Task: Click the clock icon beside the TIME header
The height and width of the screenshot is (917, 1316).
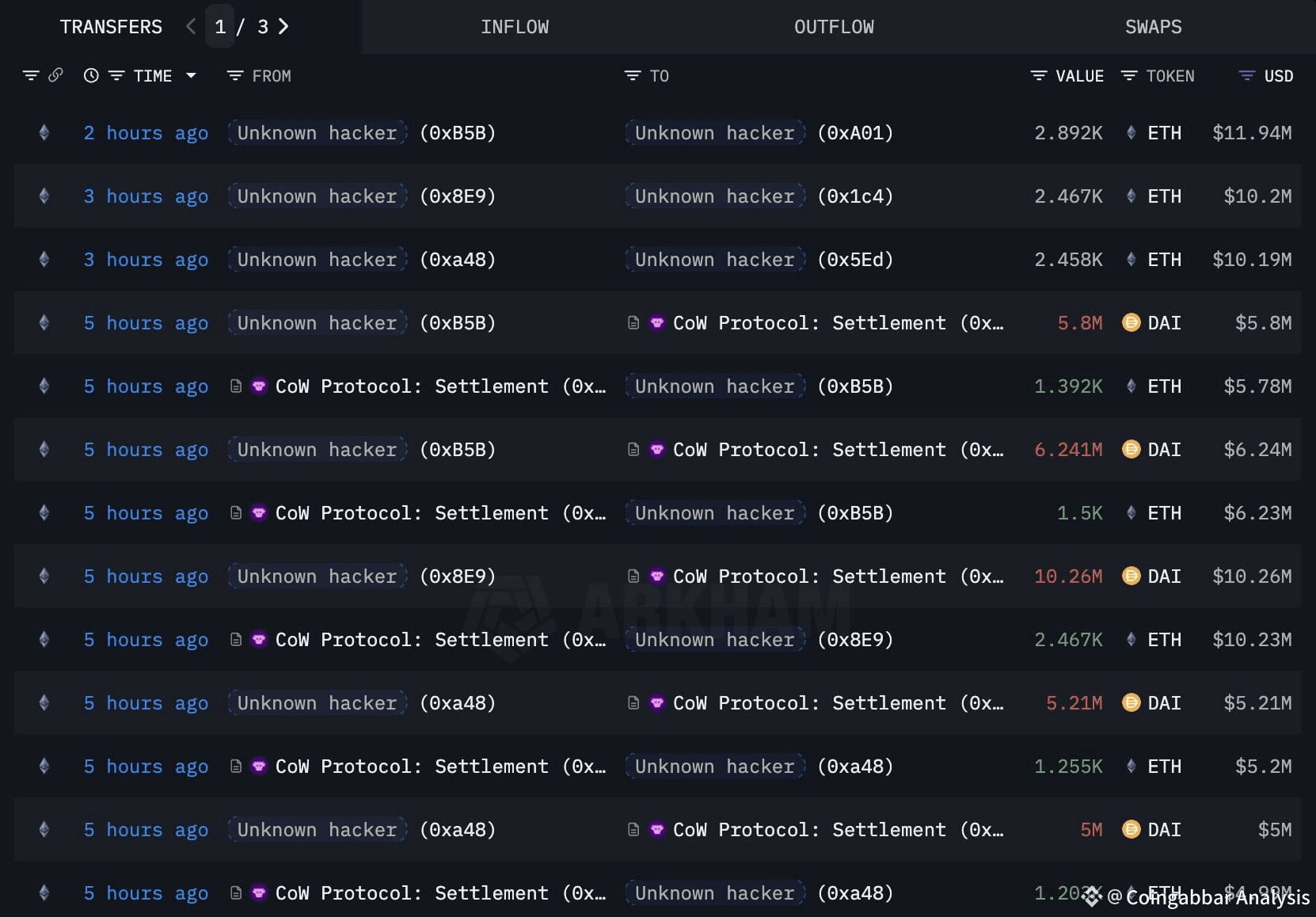Action: (x=89, y=75)
